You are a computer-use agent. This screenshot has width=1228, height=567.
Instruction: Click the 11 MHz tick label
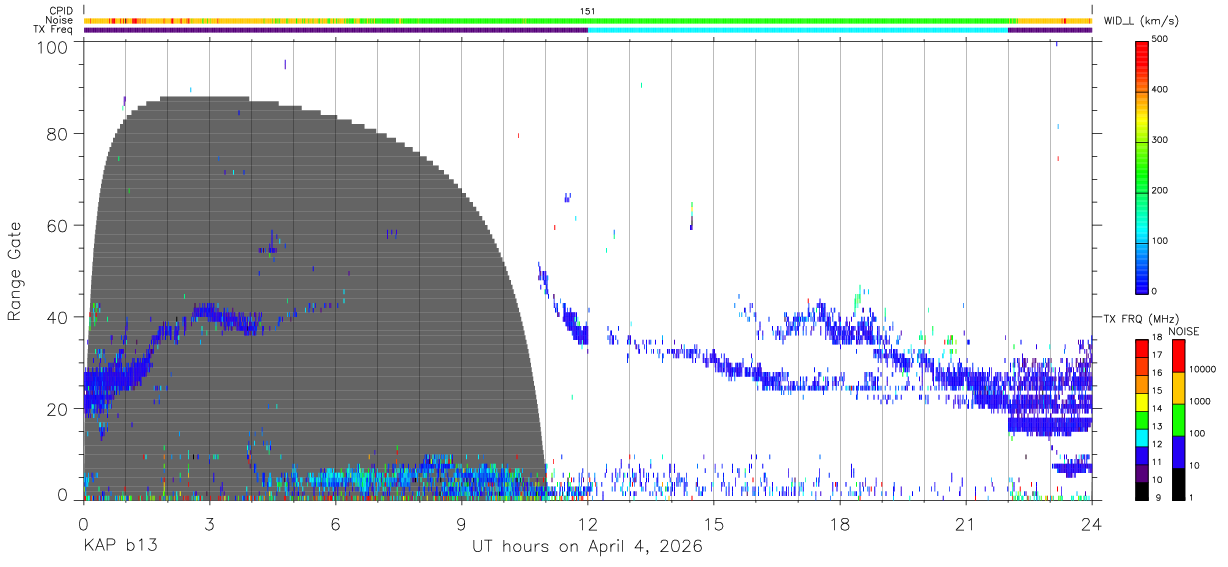(x=1157, y=462)
